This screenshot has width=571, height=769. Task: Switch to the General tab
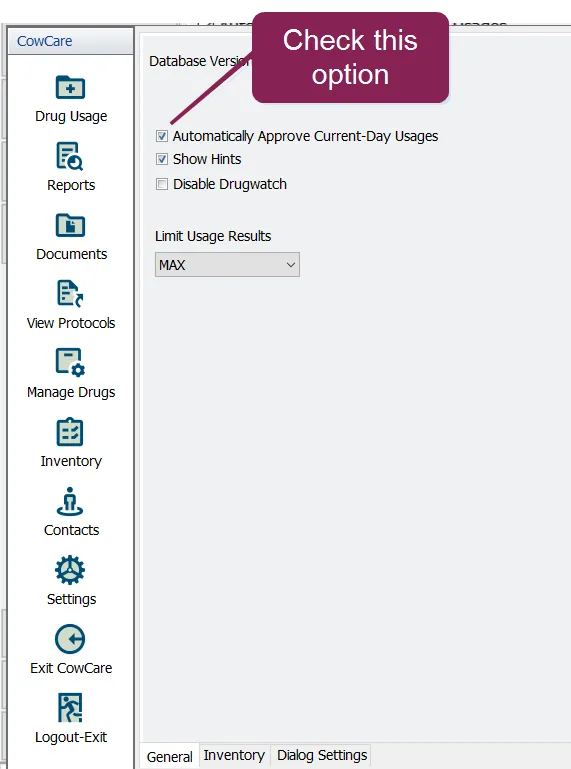tap(170, 756)
